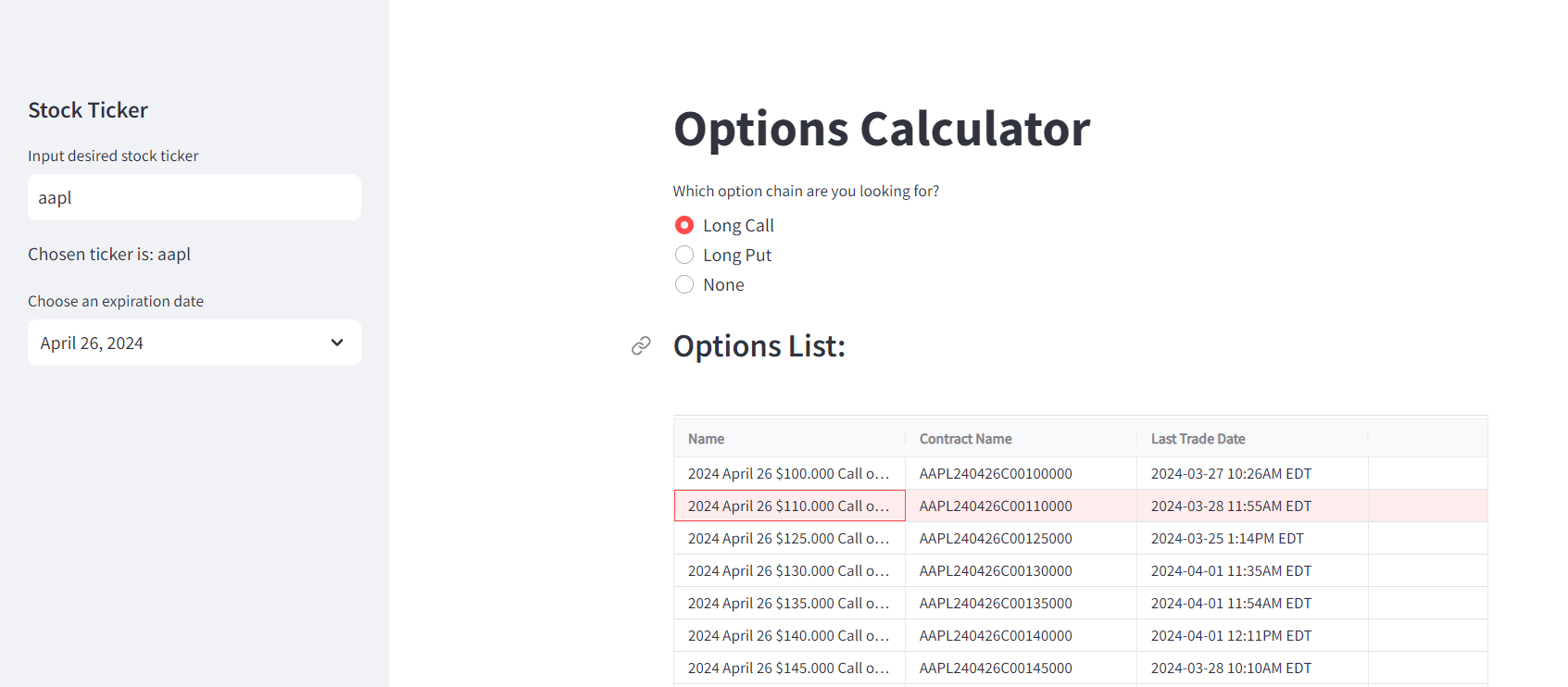Click the 2024-04-01 12:11PM EDT date cell

pos(1231,635)
